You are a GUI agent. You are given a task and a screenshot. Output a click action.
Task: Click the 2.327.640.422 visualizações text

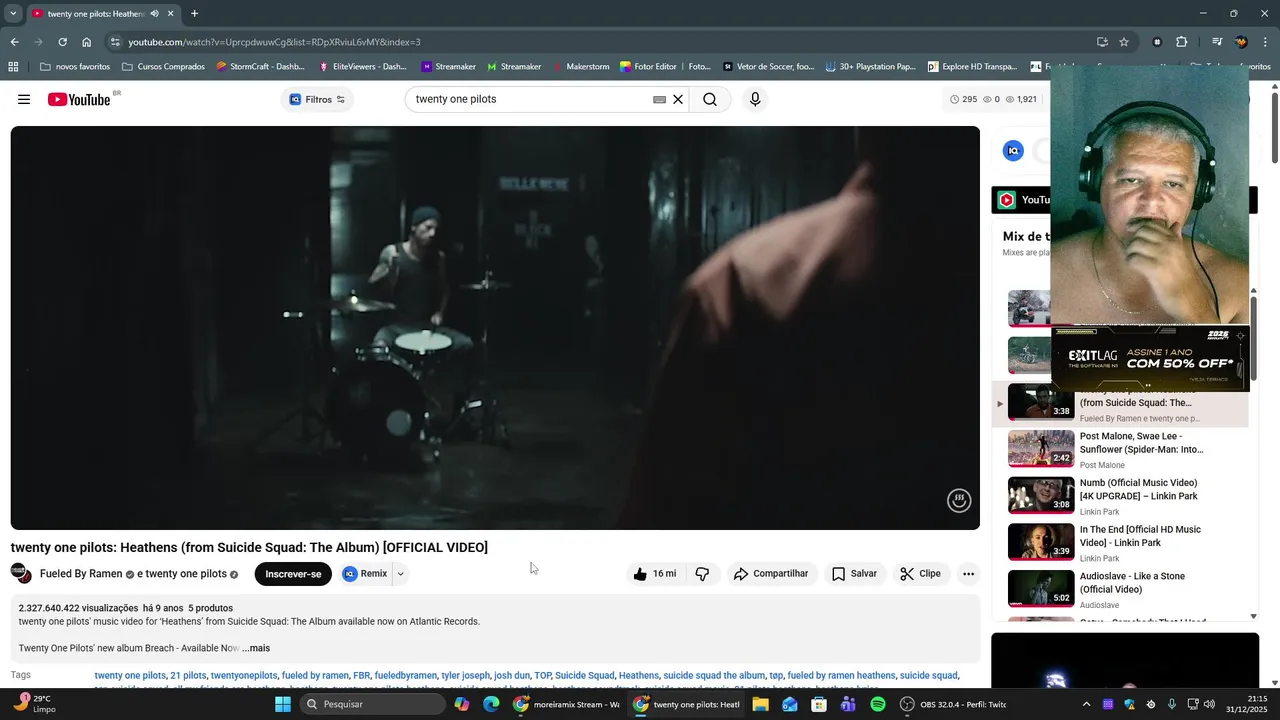(x=78, y=608)
